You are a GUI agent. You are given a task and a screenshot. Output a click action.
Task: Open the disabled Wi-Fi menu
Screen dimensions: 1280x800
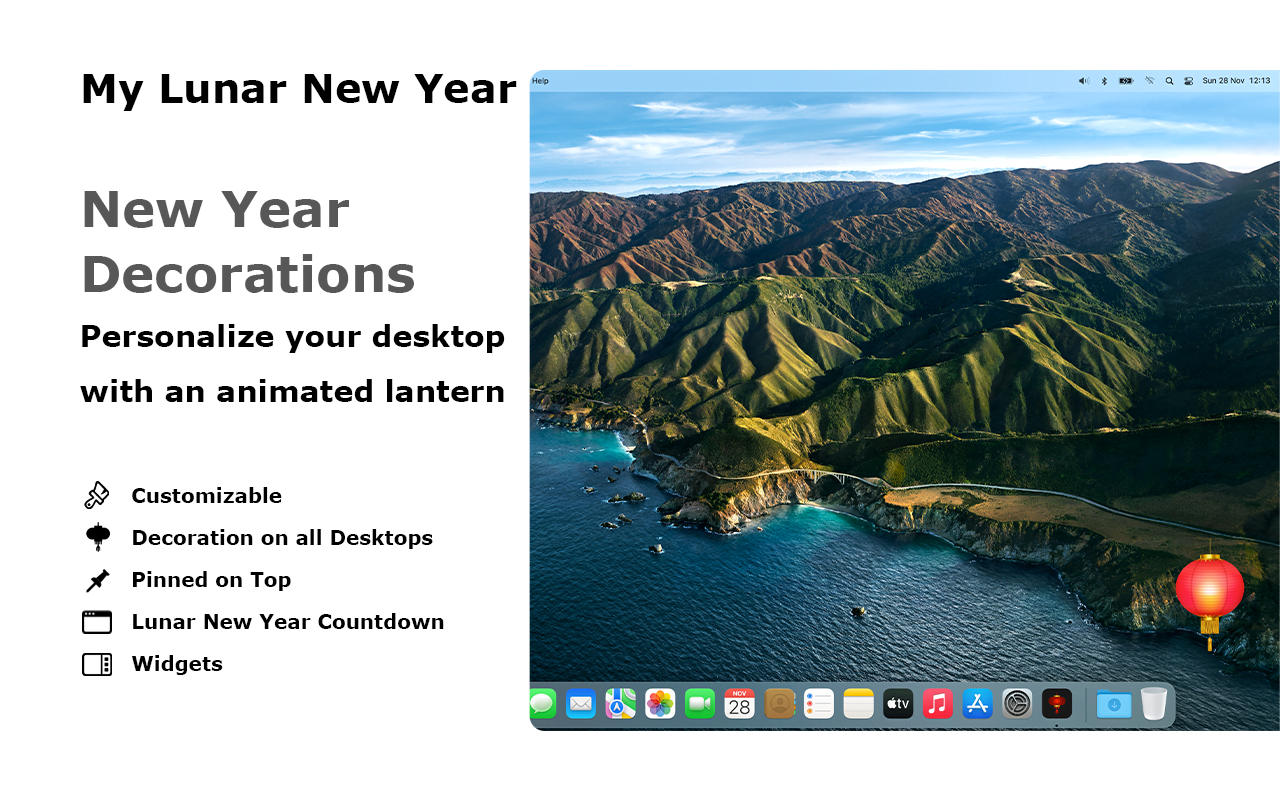tap(1149, 80)
